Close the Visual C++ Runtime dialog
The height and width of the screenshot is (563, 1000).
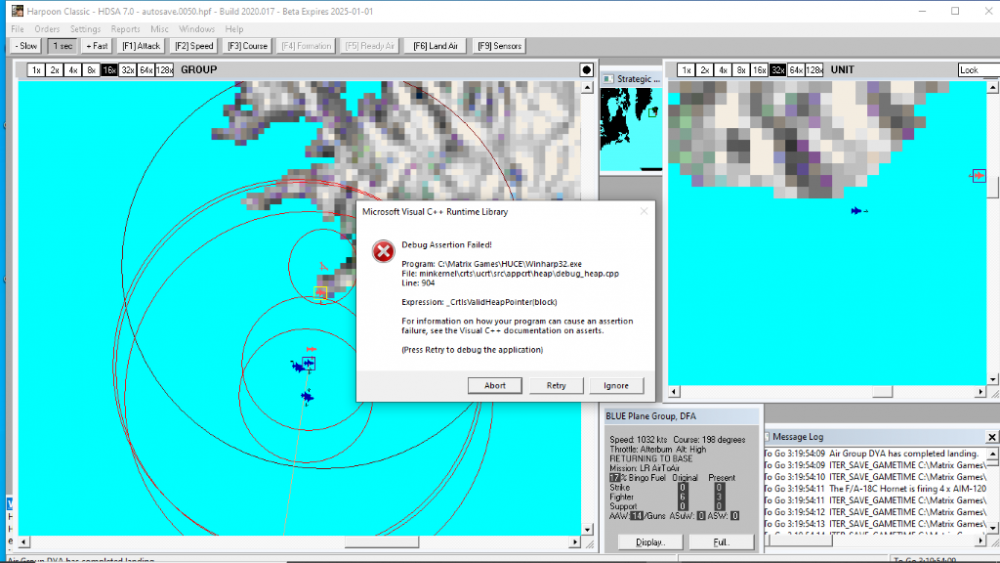point(643,212)
